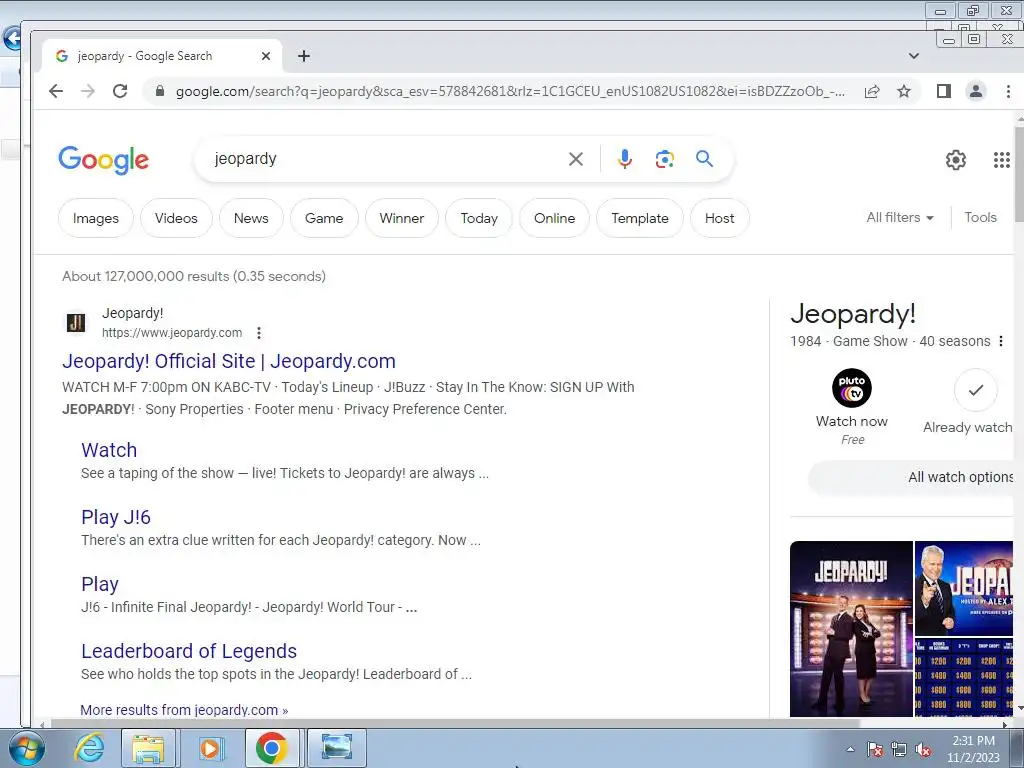Open search Tools

[980, 217]
